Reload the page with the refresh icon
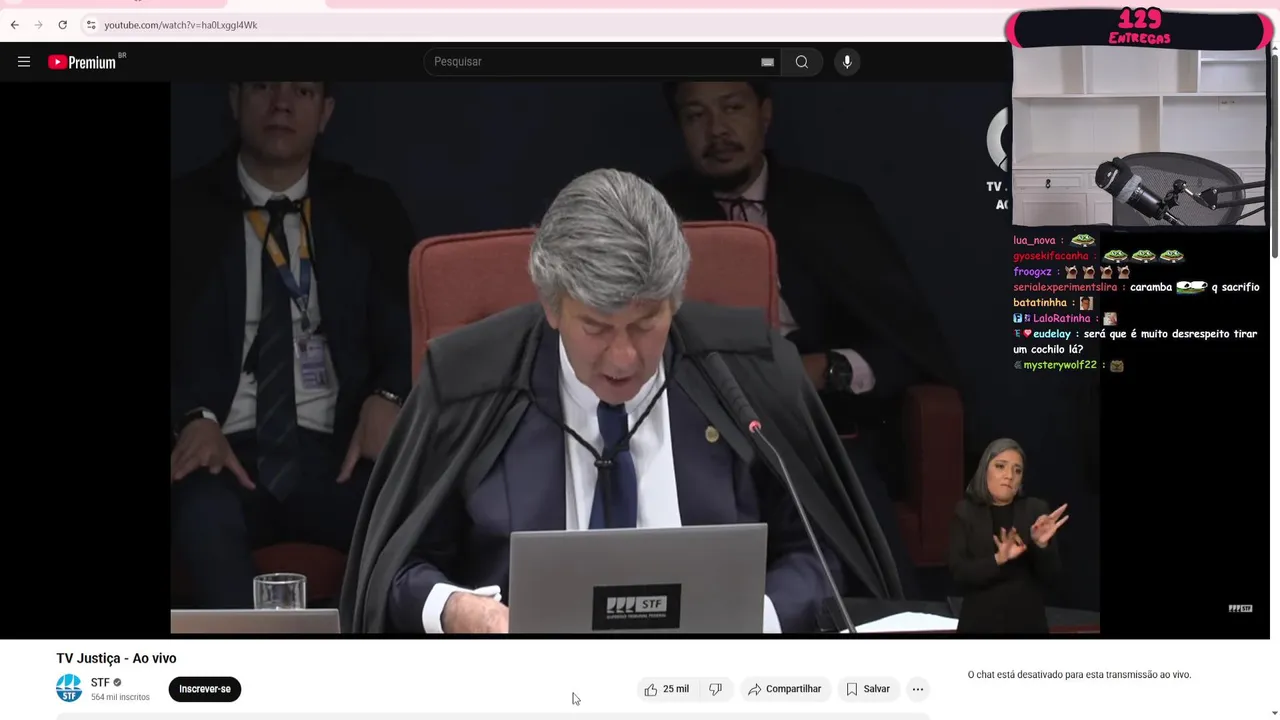 pos(62,25)
